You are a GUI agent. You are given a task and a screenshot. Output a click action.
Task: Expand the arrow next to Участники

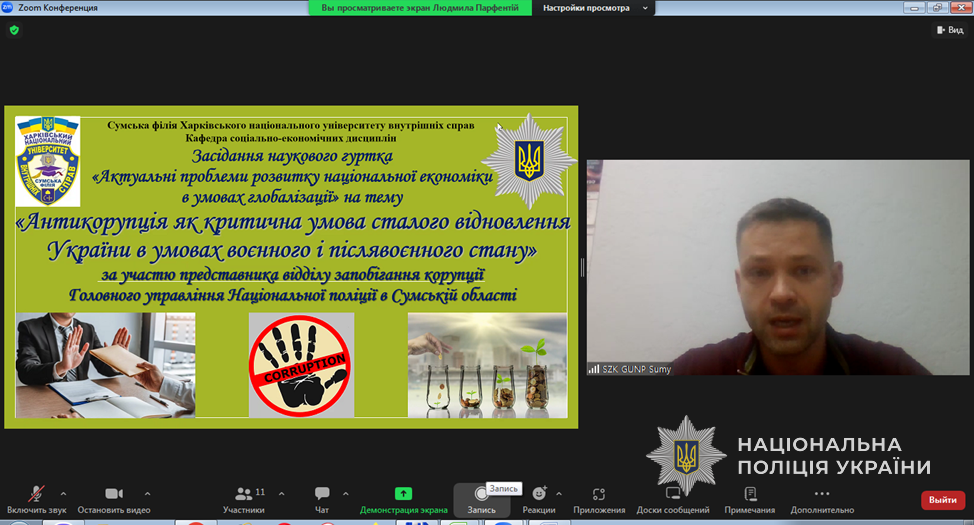point(282,493)
